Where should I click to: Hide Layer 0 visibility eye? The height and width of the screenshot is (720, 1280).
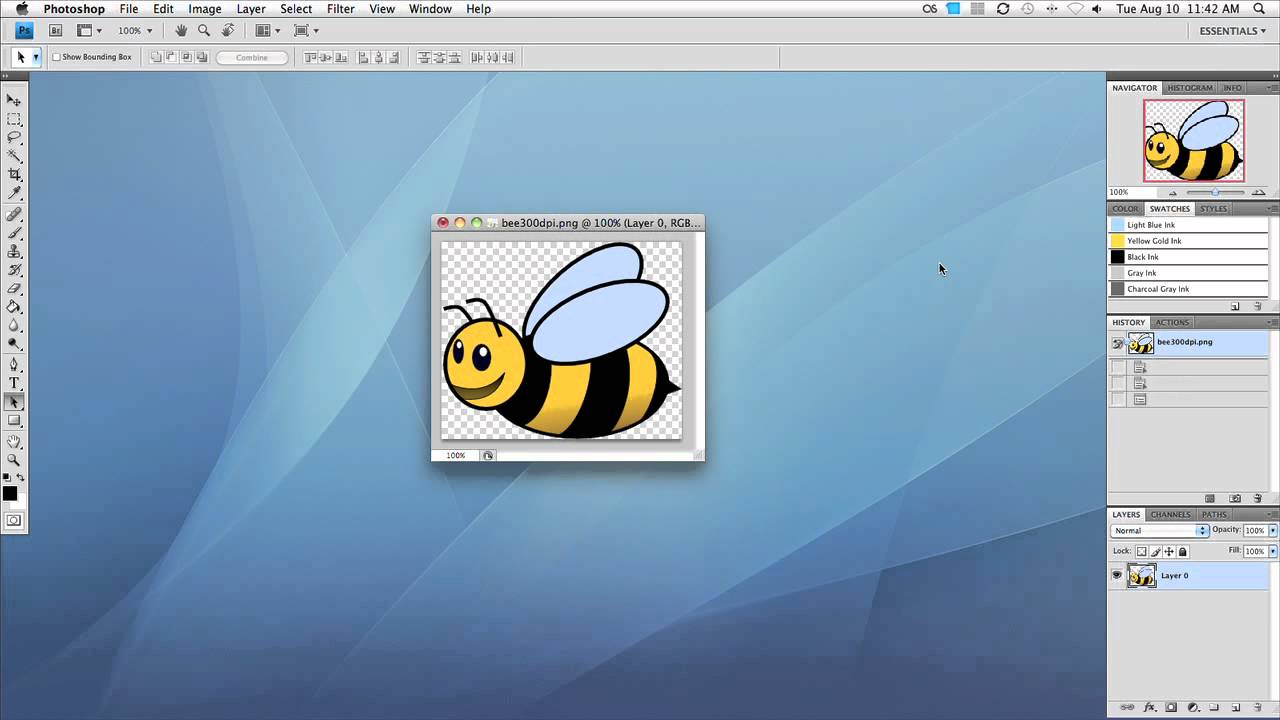click(x=1117, y=575)
